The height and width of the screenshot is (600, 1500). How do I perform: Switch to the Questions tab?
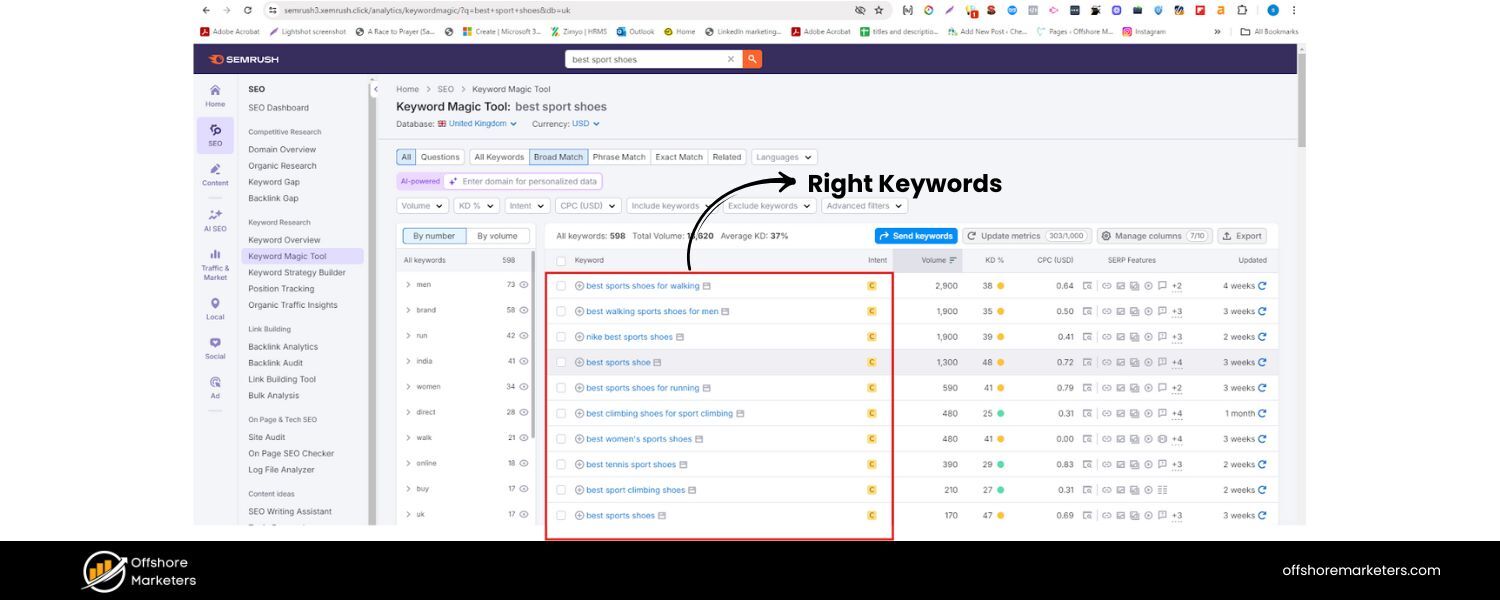click(439, 157)
